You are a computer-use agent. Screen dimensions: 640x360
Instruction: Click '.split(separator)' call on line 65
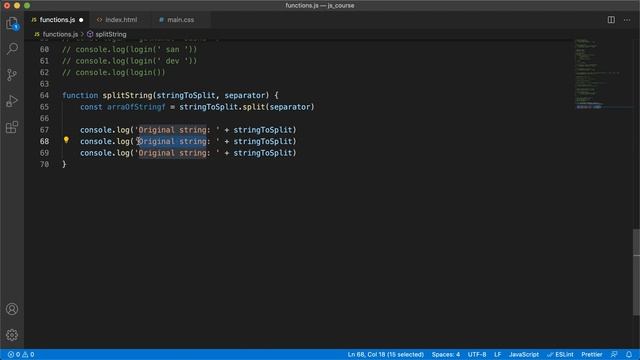click(x=276, y=107)
